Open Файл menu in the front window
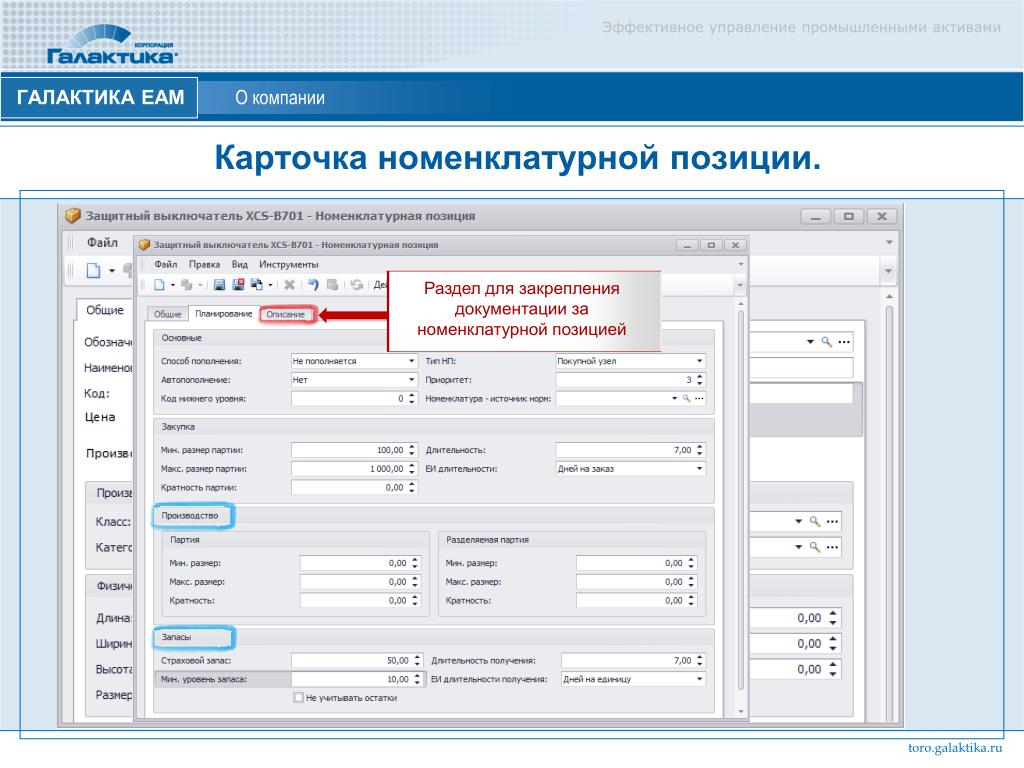This screenshot has width=1024, height=768. tap(166, 264)
